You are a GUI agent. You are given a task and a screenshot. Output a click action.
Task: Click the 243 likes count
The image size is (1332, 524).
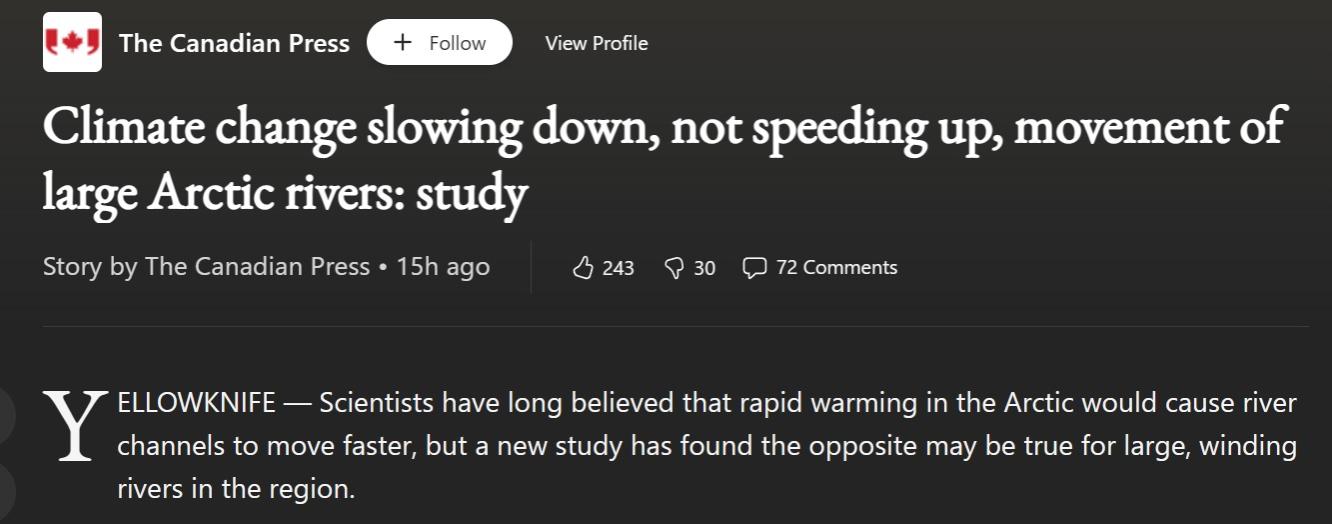pyautogui.click(x=618, y=268)
